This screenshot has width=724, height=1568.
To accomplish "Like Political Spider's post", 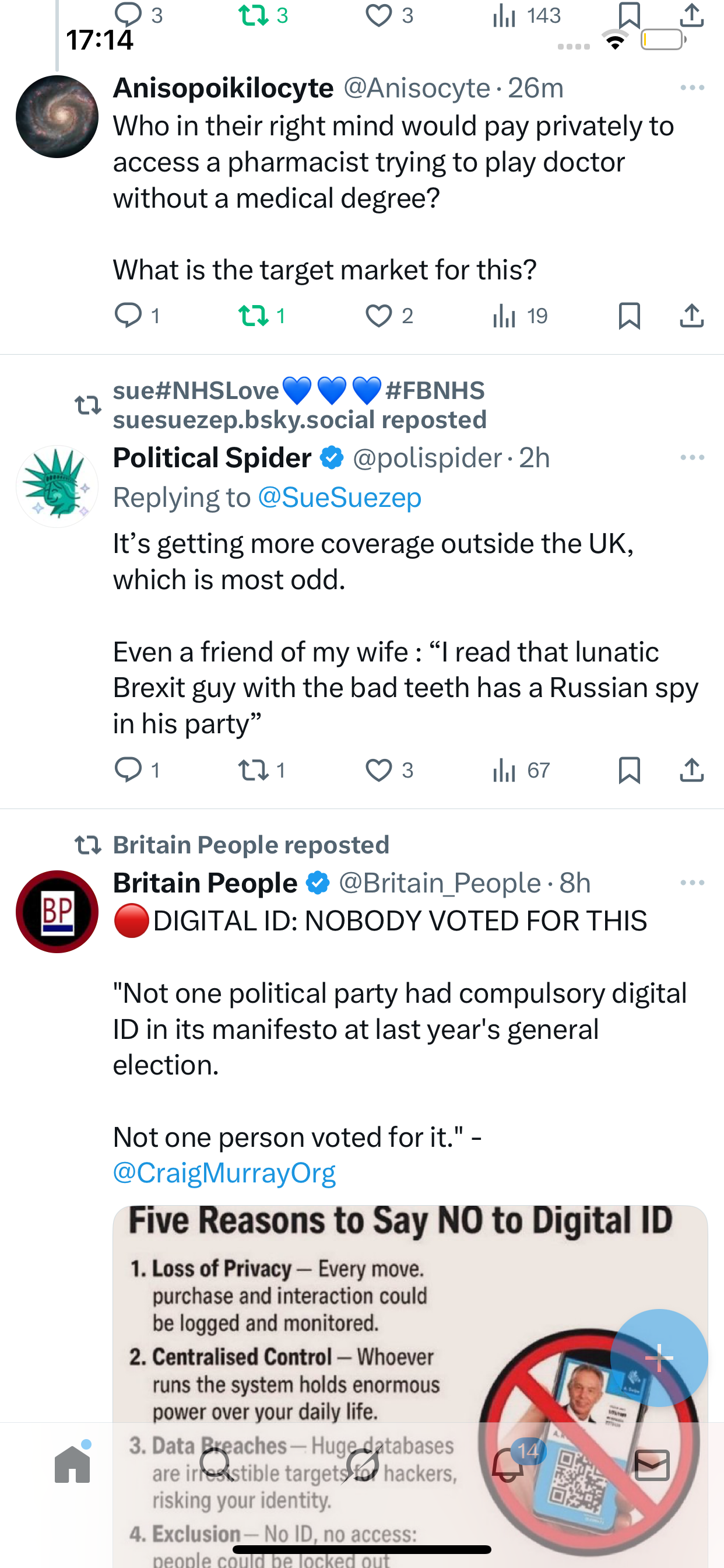I will click(x=378, y=770).
